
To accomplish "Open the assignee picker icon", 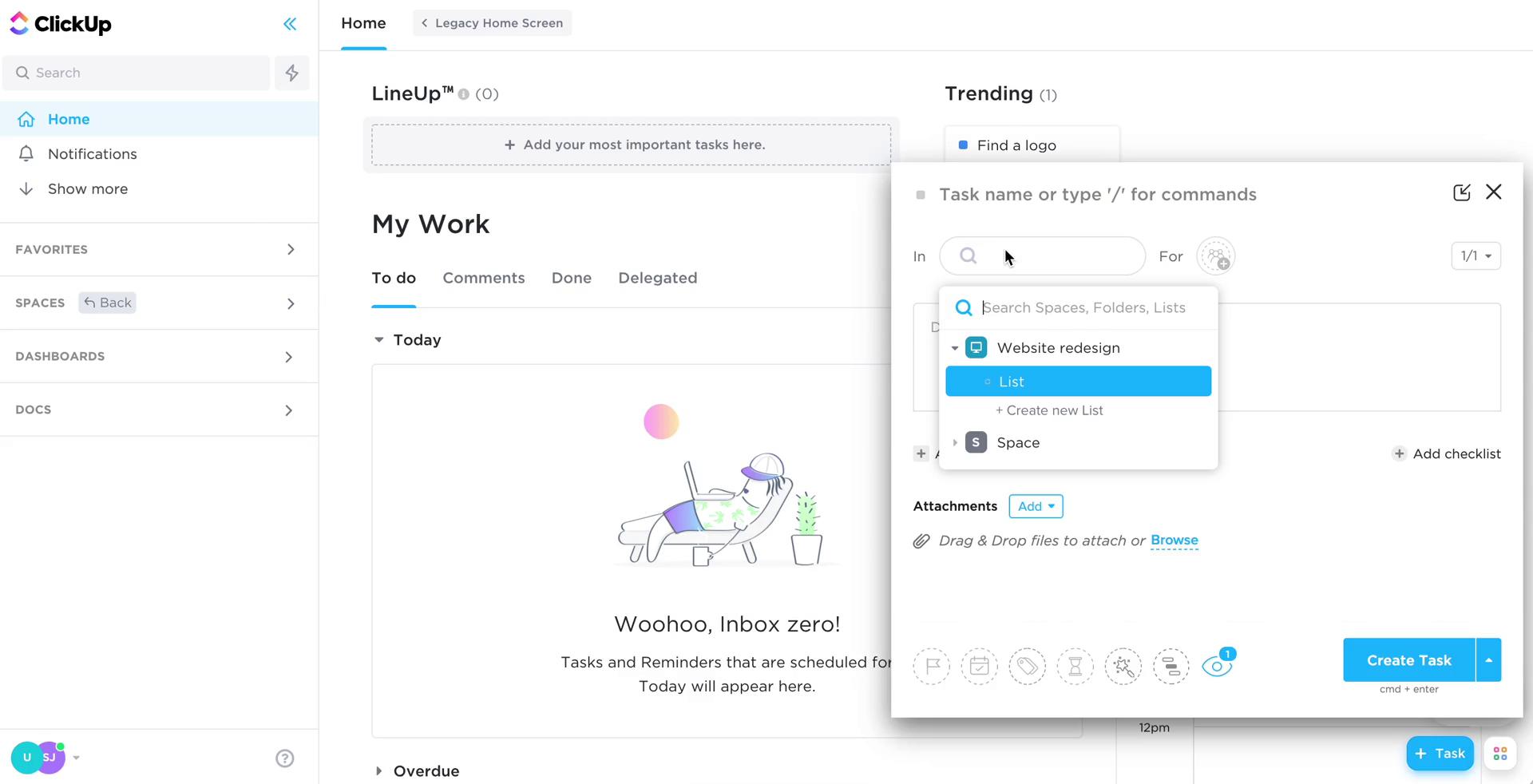I will click(1216, 256).
